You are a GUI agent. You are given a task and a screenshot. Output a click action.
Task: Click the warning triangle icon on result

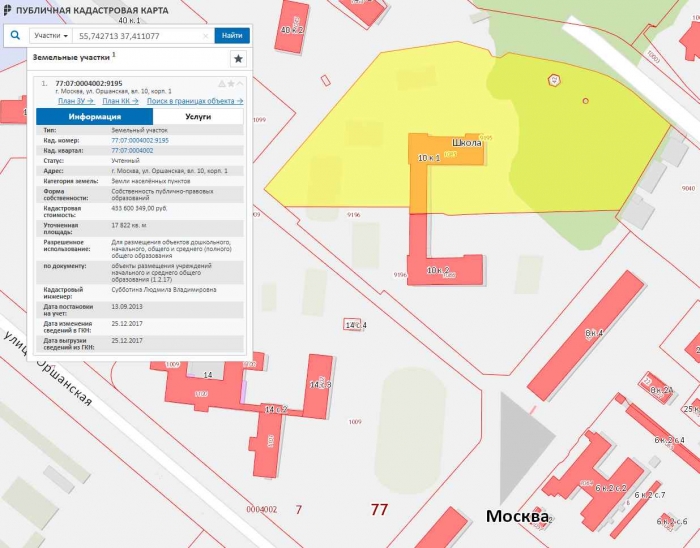point(221,84)
